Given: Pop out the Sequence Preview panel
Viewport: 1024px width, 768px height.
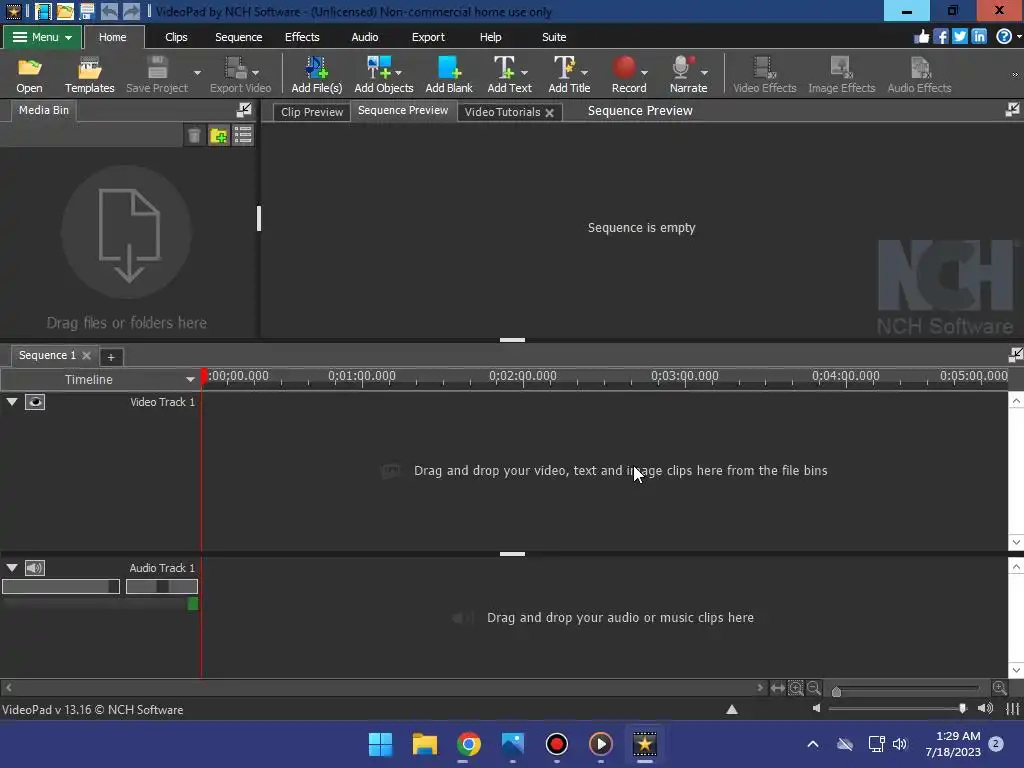Looking at the screenshot, I should point(1012,110).
